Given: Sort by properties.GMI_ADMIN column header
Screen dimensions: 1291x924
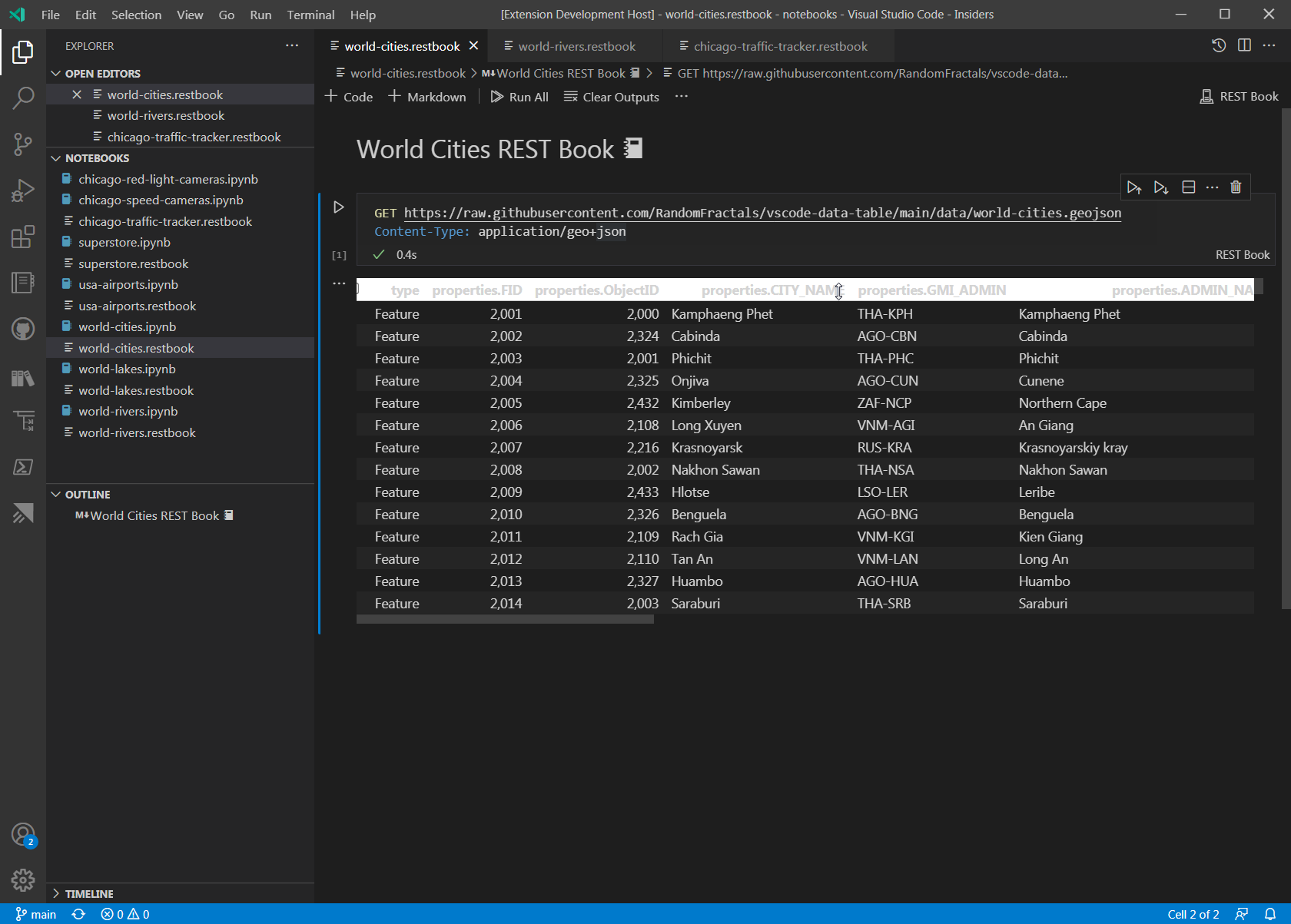Looking at the screenshot, I should pyautogui.click(x=931, y=290).
